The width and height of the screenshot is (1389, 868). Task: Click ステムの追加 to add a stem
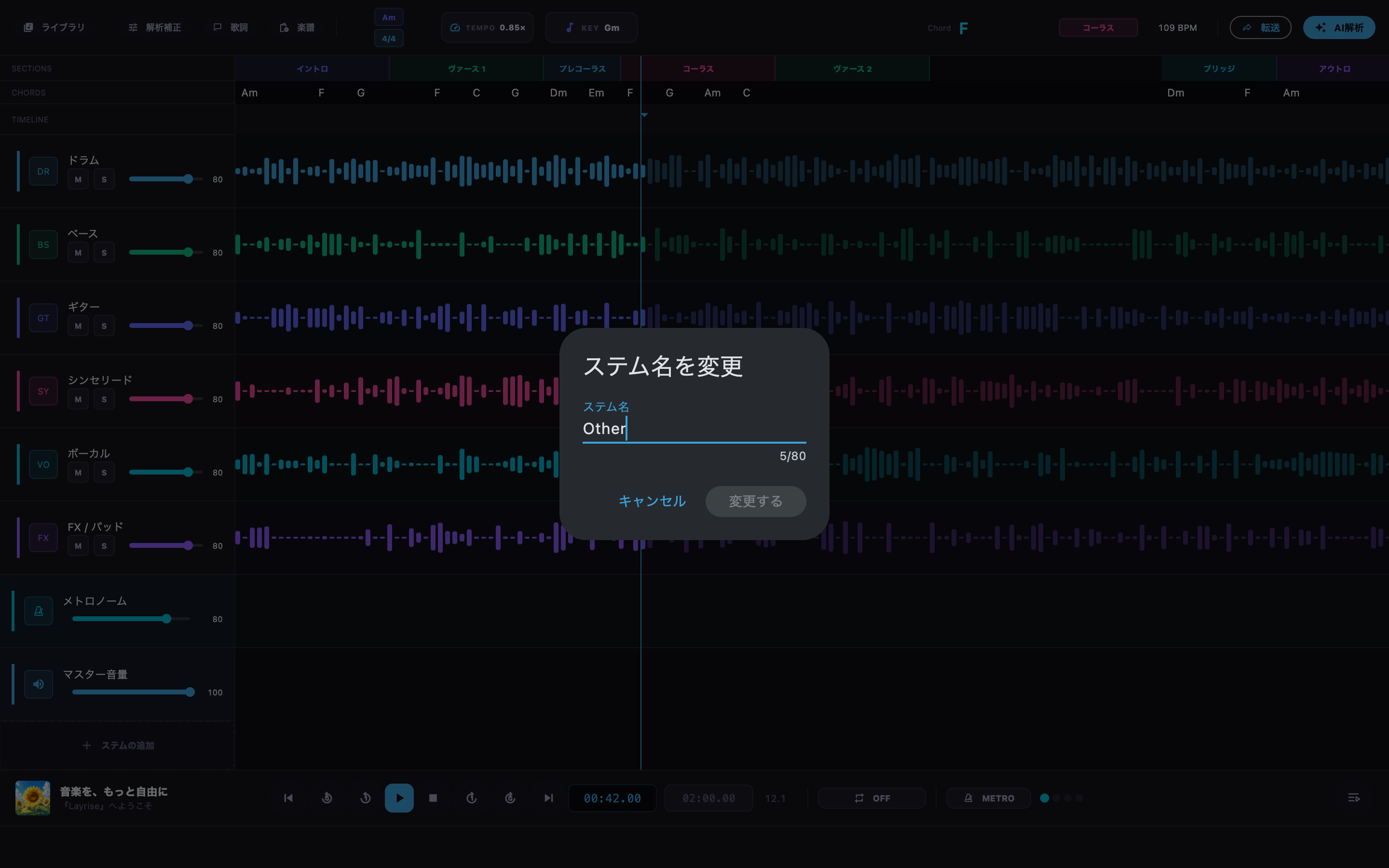coord(118,745)
